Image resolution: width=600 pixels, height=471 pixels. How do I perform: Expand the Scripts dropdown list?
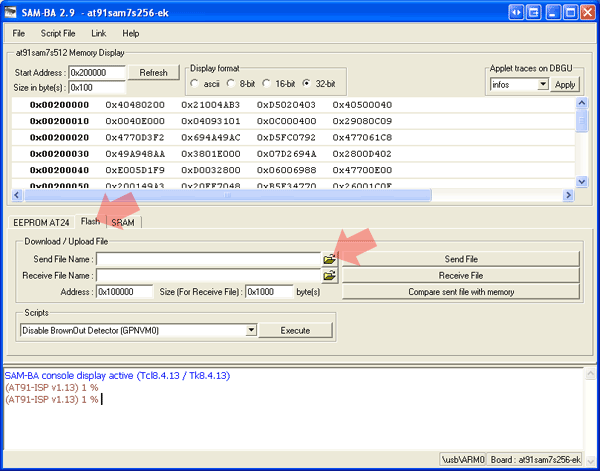pyautogui.click(x=251, y=330)
